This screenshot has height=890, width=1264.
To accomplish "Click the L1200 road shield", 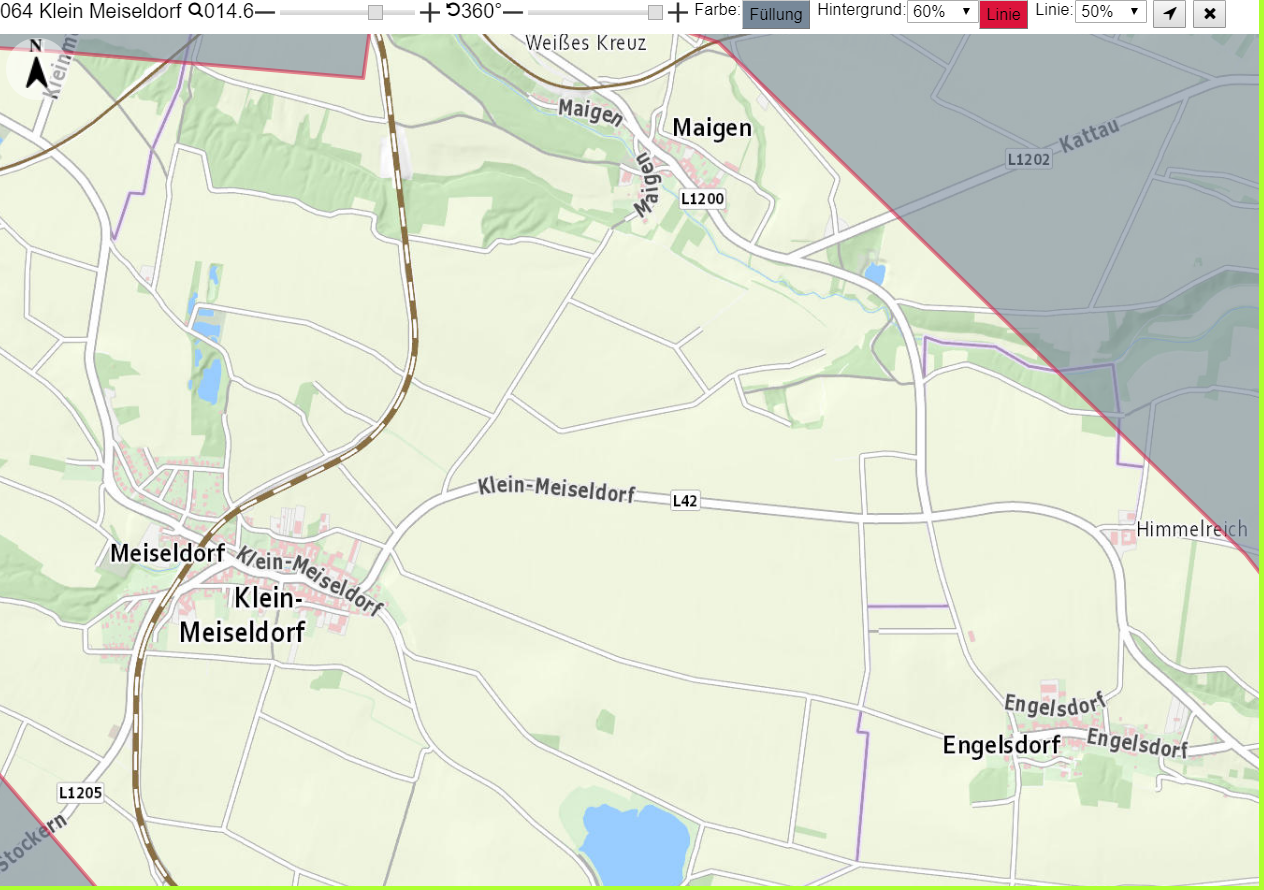I will [x=702, y=199].
